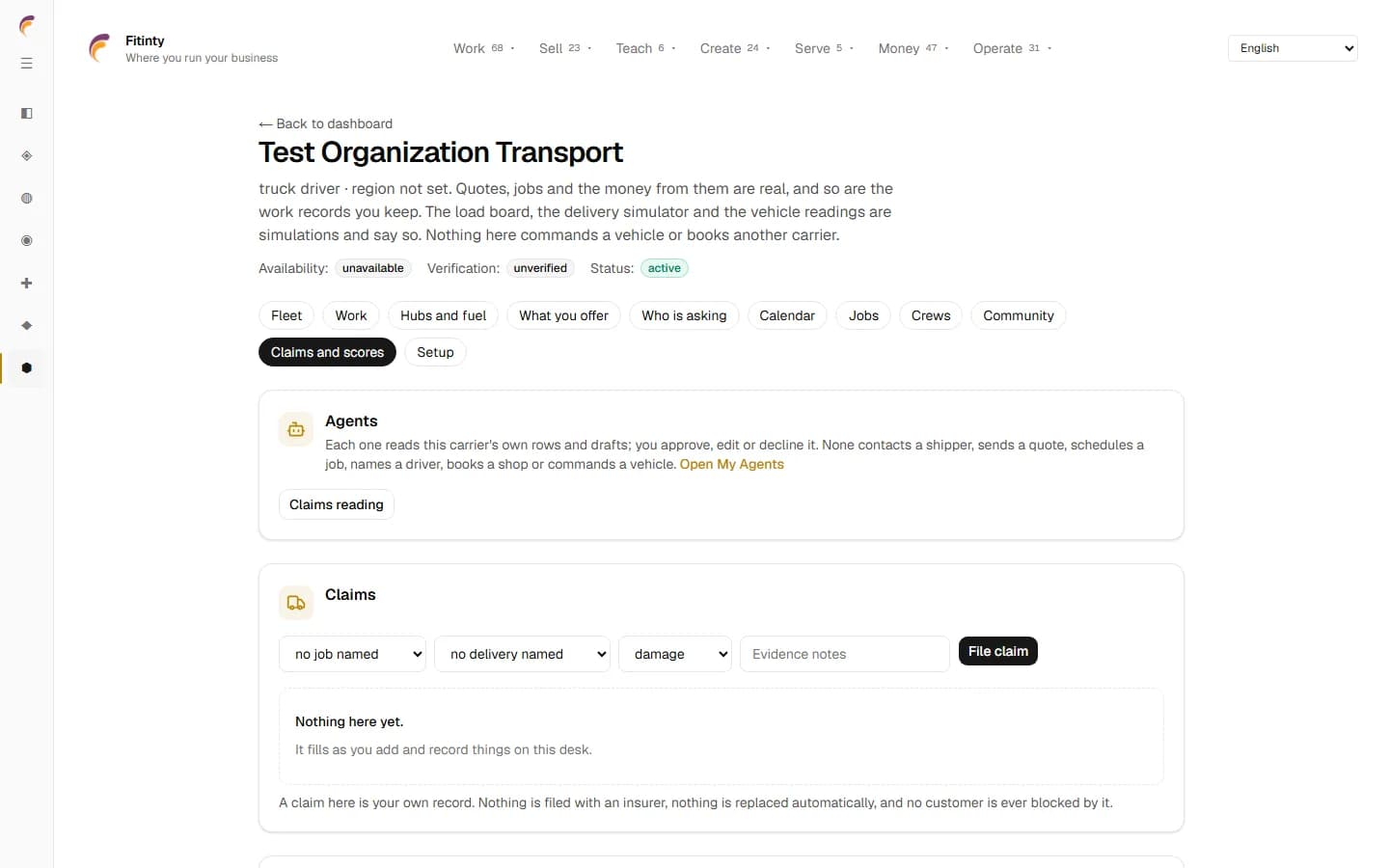Screen dimensions: 1389x868
Task: Switch to the Fleet tab
Action: (x=286, y=315)
